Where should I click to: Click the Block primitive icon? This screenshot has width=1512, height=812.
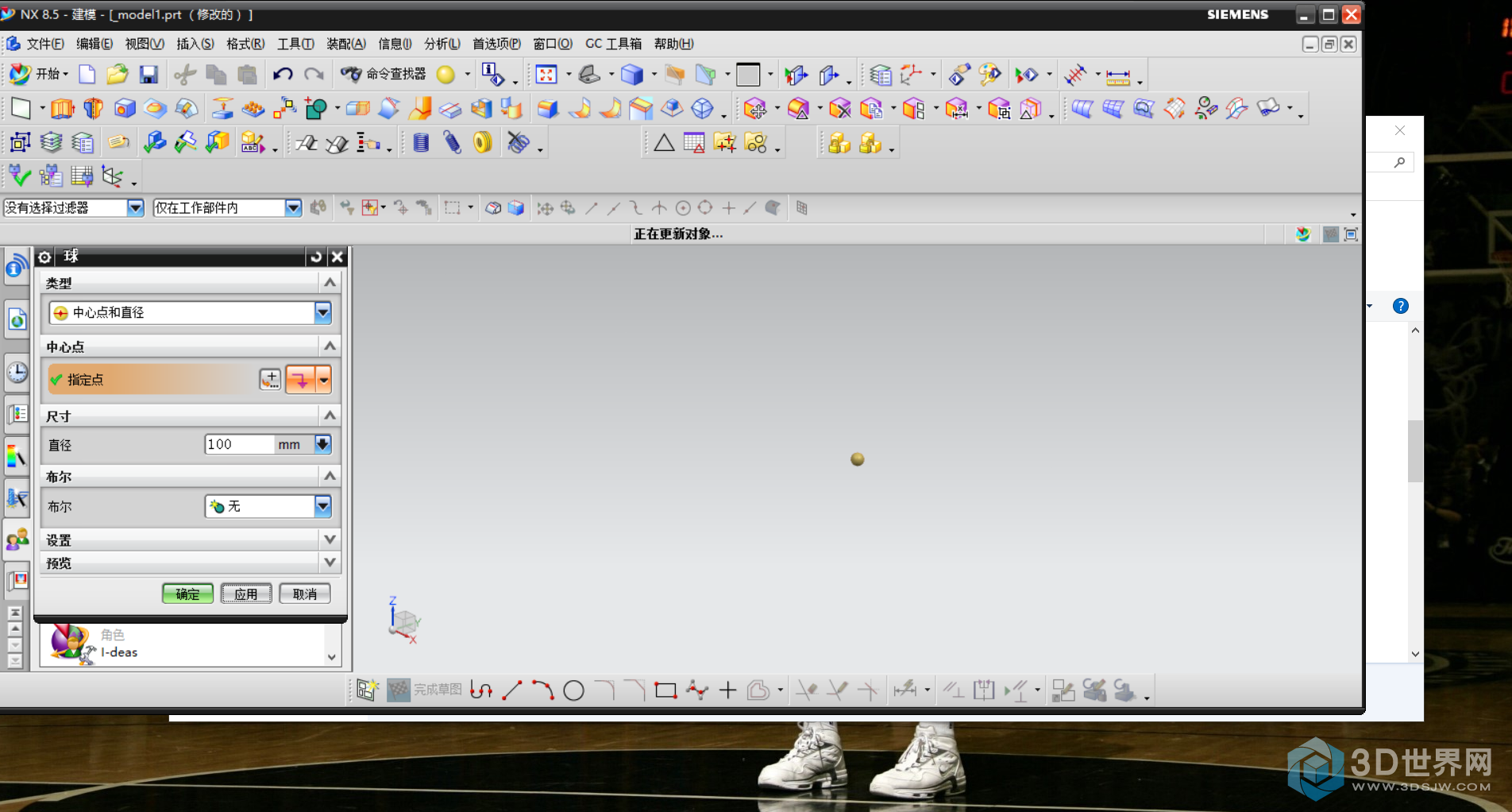coord(125,108)
